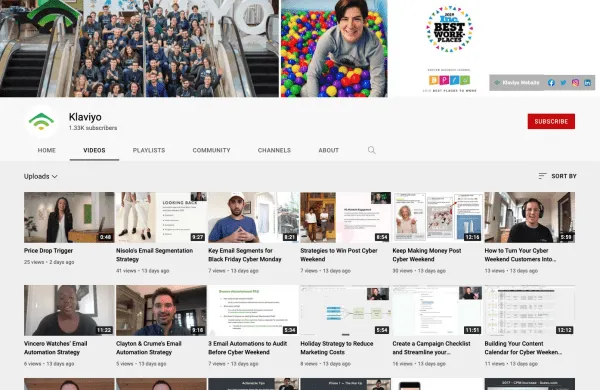
Task: Open 3 Email Automations to Audit thumbnail
Action: [x=253, y=310]
